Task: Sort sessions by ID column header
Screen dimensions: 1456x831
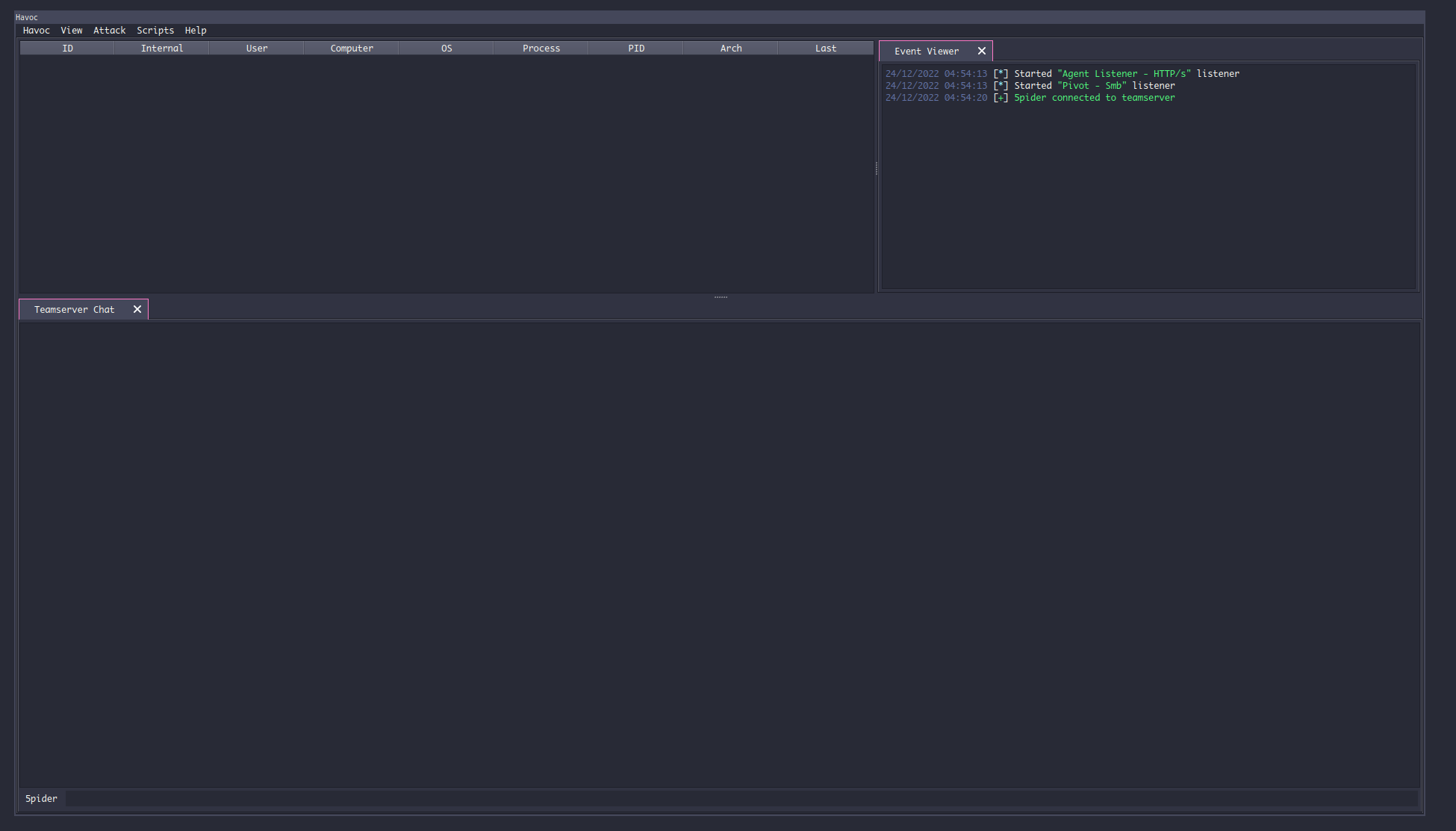Action: pos(67,49)
